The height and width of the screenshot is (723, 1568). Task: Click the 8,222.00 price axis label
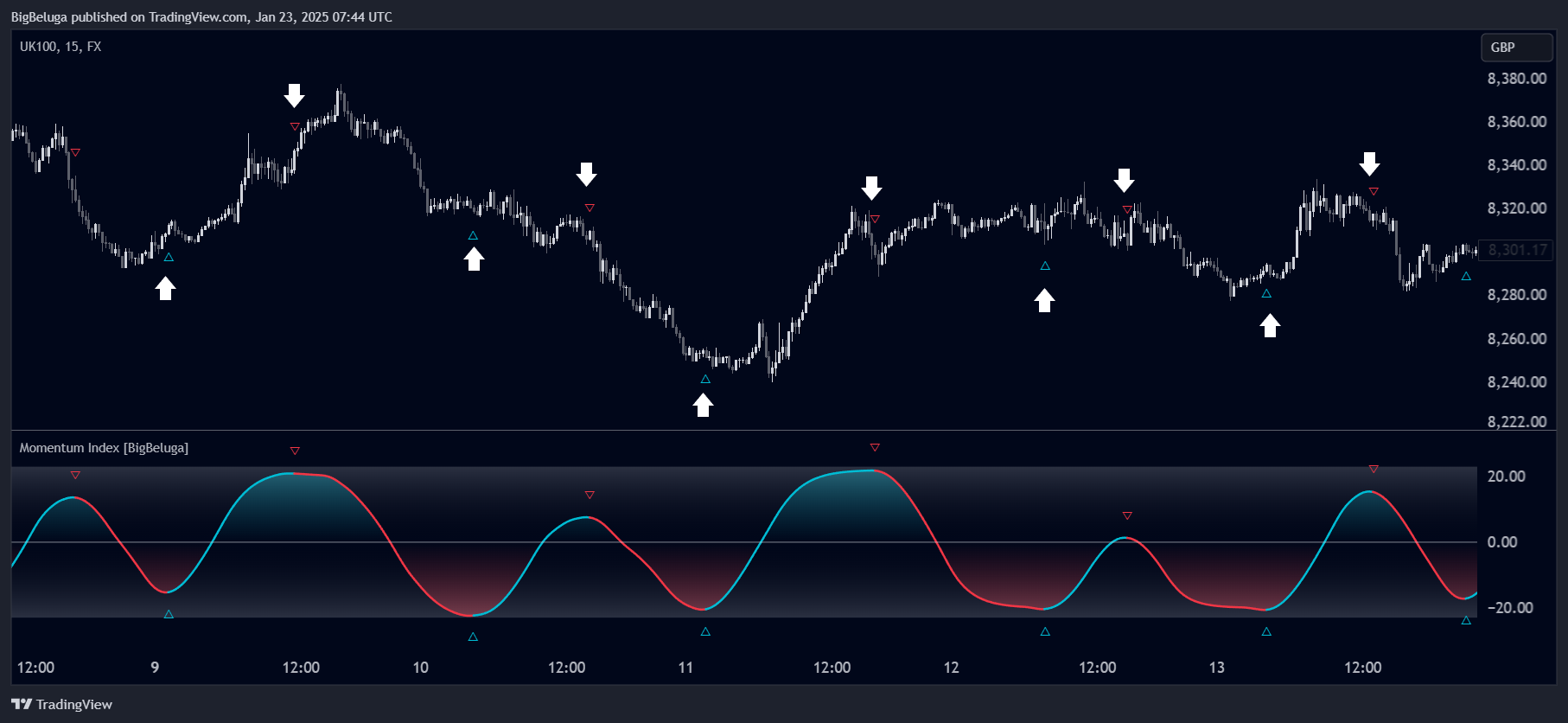(x=1517, y=422)
